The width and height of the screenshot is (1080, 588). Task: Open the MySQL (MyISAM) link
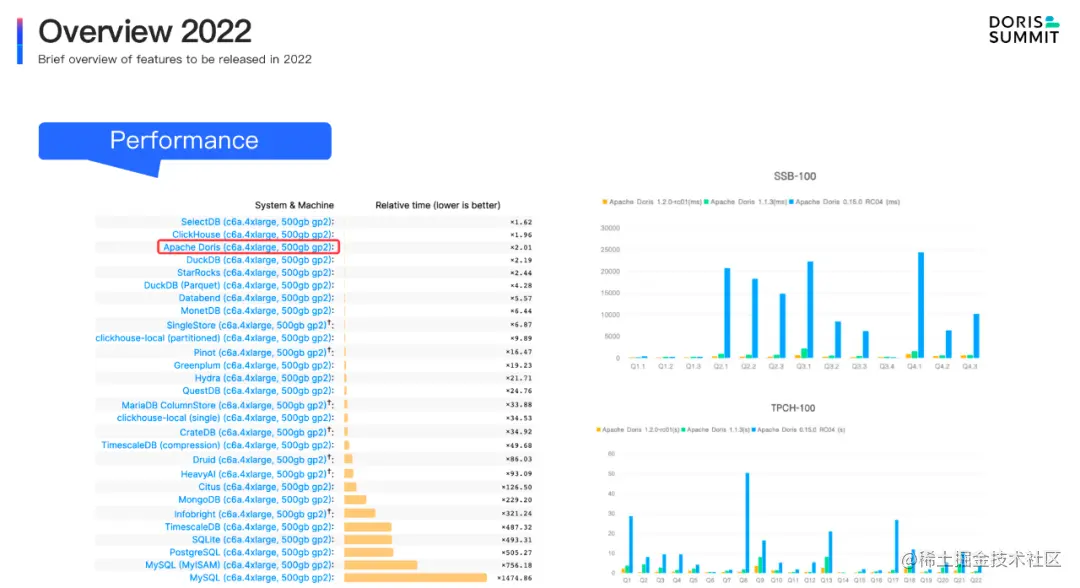pos(239,565)
